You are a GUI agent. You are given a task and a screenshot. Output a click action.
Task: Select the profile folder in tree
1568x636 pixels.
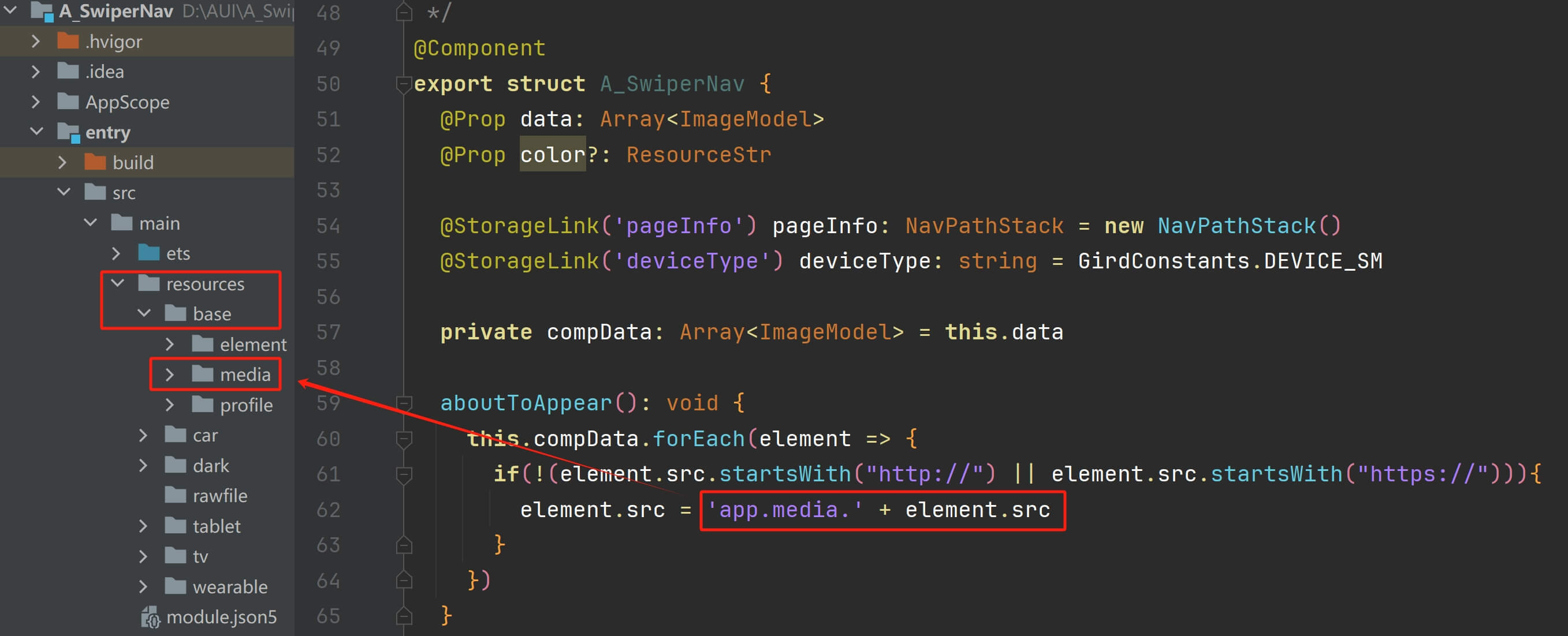point(246,405)
